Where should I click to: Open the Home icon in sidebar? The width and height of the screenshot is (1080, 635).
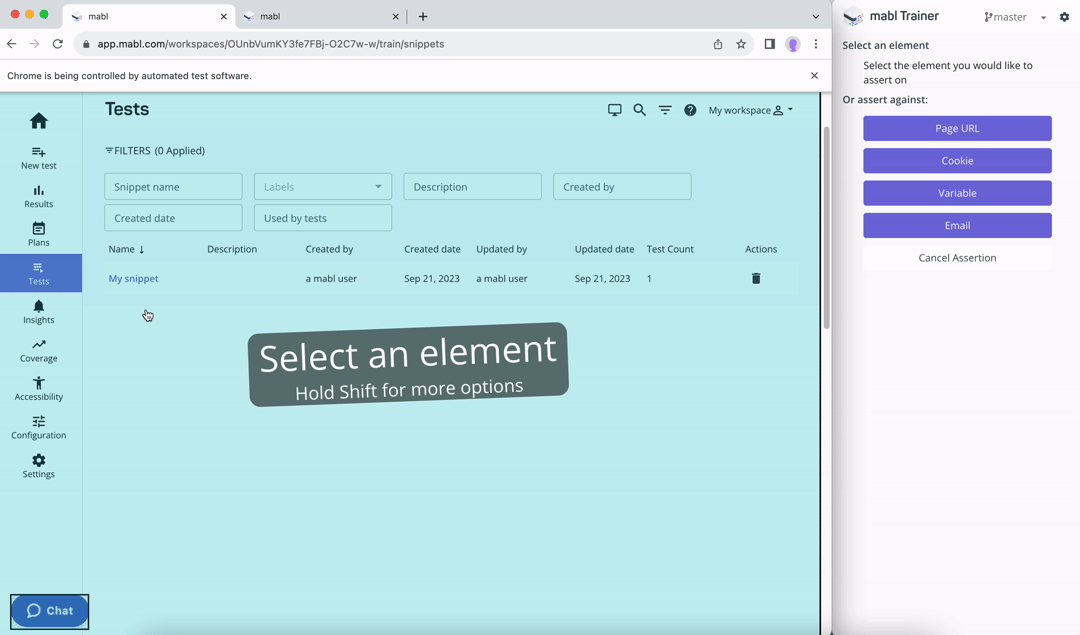[39, 121]
